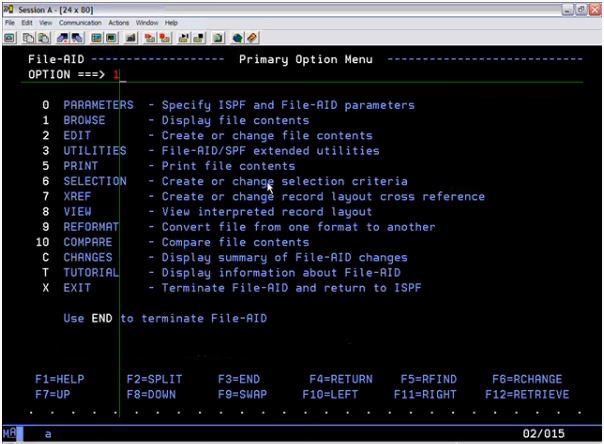Click the Record macro toolbar icon
The image size is (604, 444).
click(149, 38)
